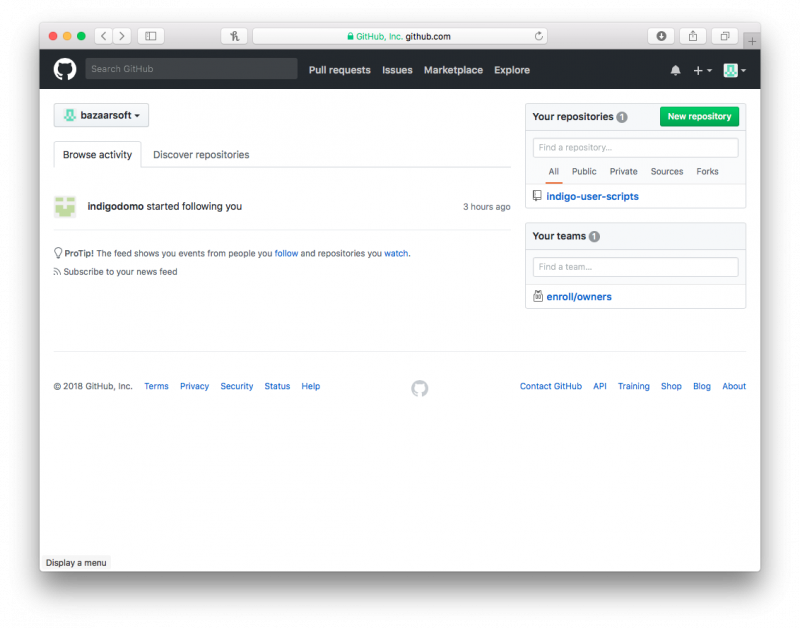Focus the Search GitHub field
800x628 pixels.
point(191,69)
